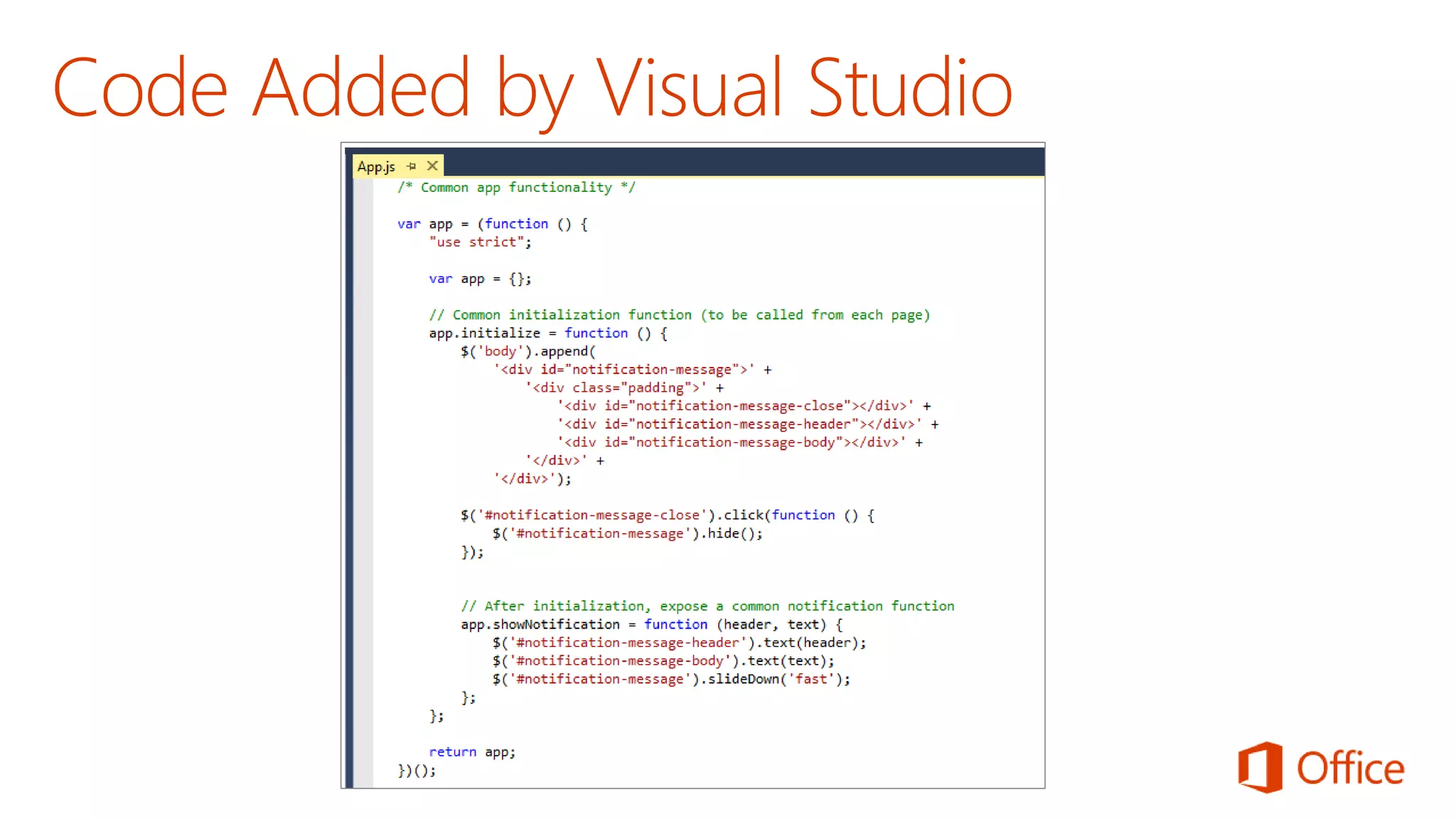This screenshot has width=1456, height=819.
Task: Click the 'var app = {};' line
Action: [x=480, y=279]
